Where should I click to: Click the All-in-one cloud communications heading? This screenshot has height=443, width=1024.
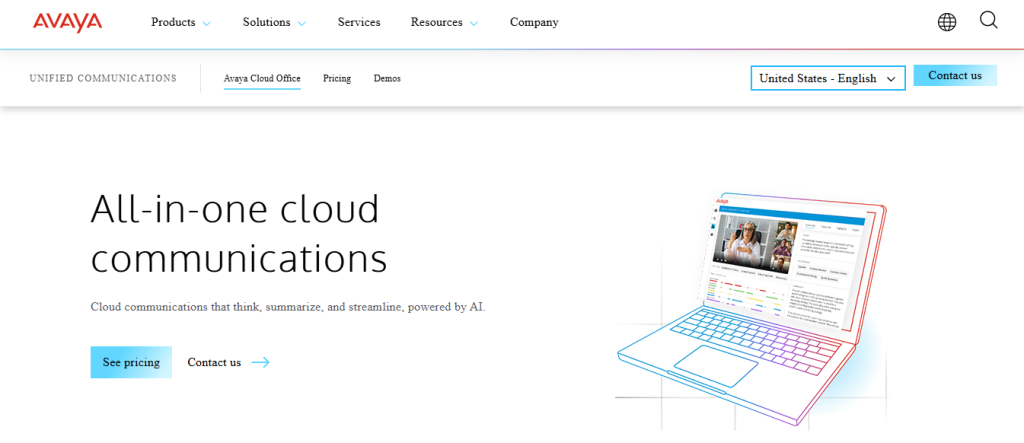point(238,233)
